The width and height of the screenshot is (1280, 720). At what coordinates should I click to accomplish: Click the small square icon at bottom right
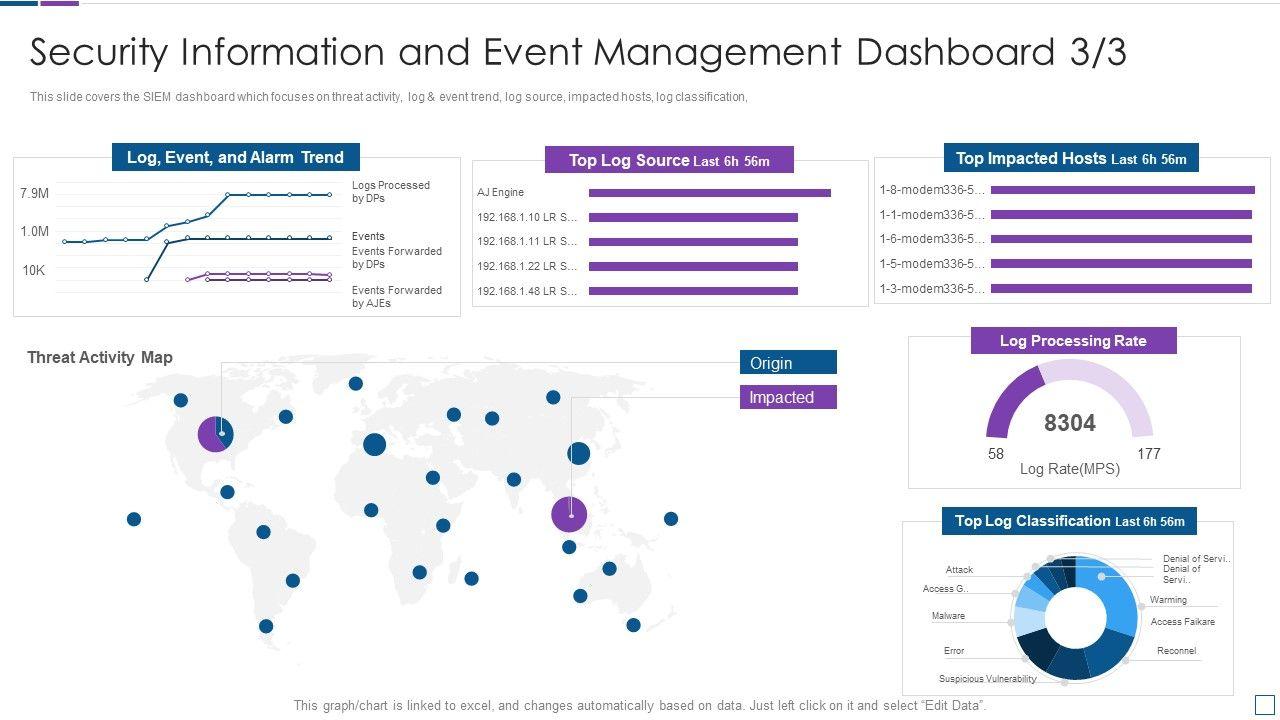click(x=1264, y=704)
